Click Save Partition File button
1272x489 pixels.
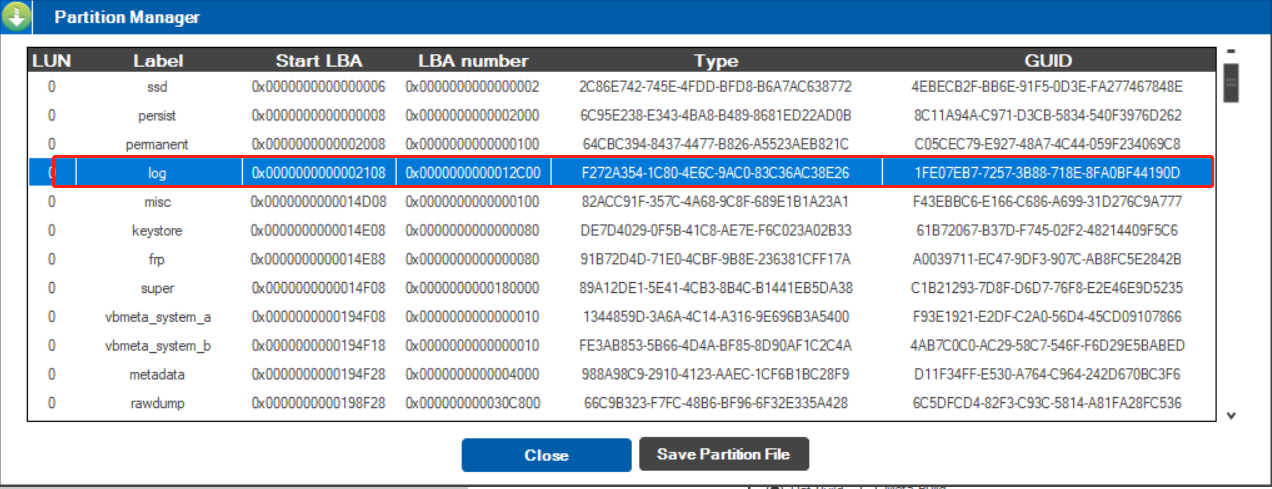(723, 454)
